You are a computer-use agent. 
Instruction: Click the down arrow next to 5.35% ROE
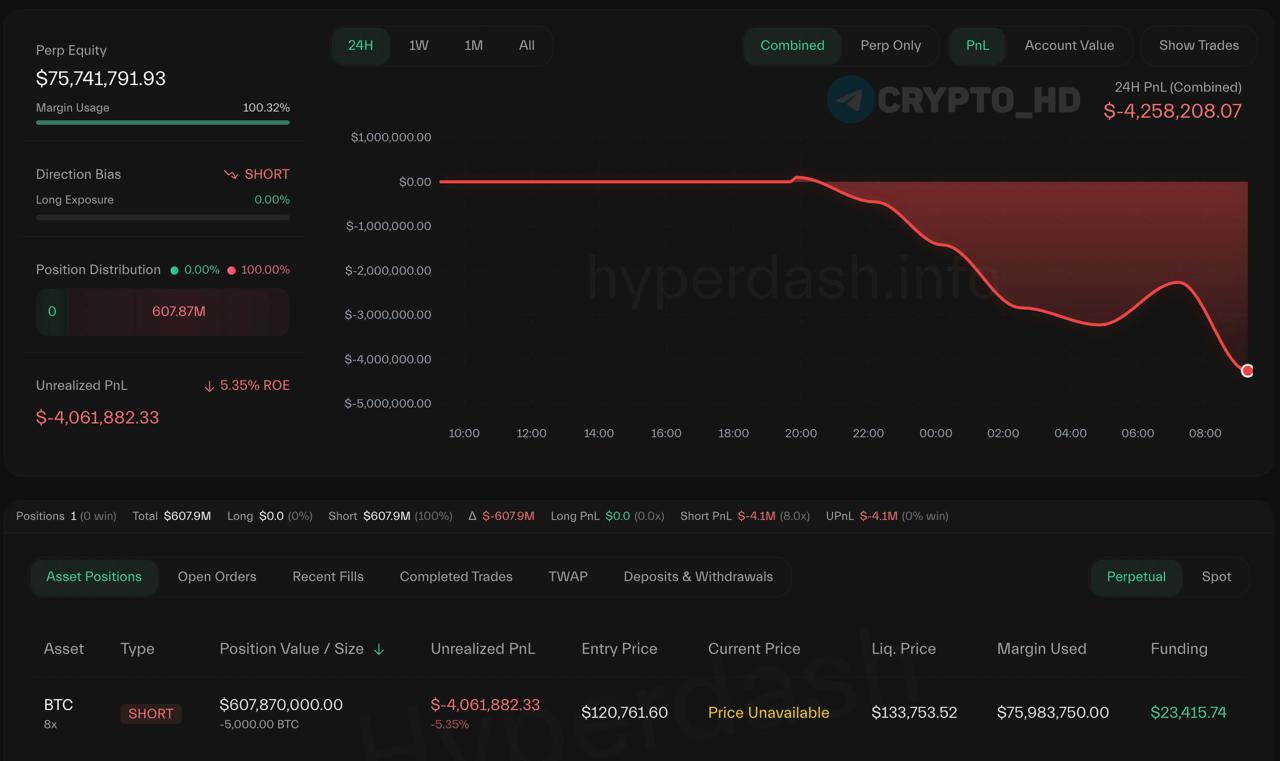click(x=209, y=386)
